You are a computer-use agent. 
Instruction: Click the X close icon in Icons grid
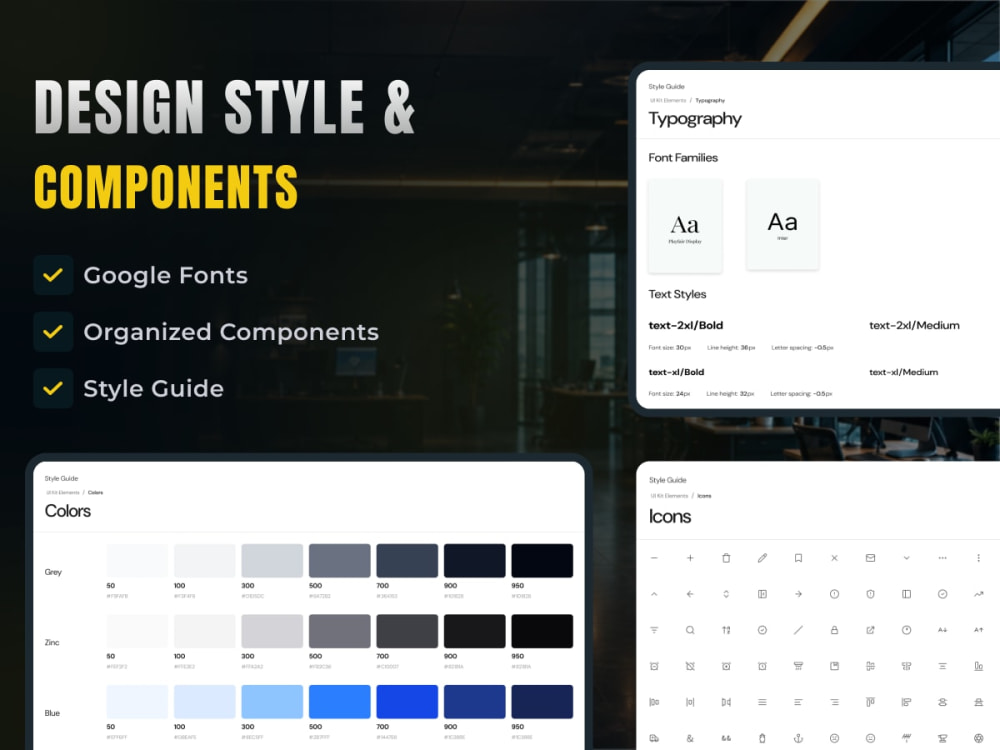pyautogui.click(x=834, y=558)
